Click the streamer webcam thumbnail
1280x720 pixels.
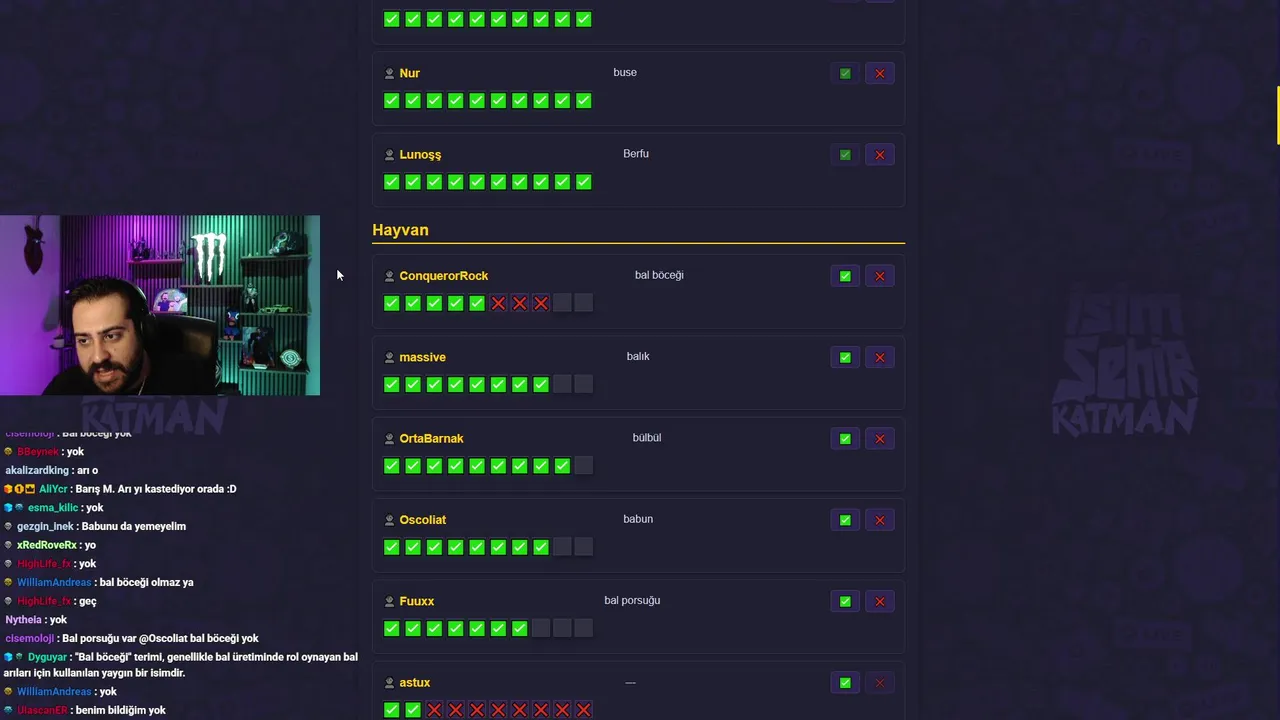[160, 305]
